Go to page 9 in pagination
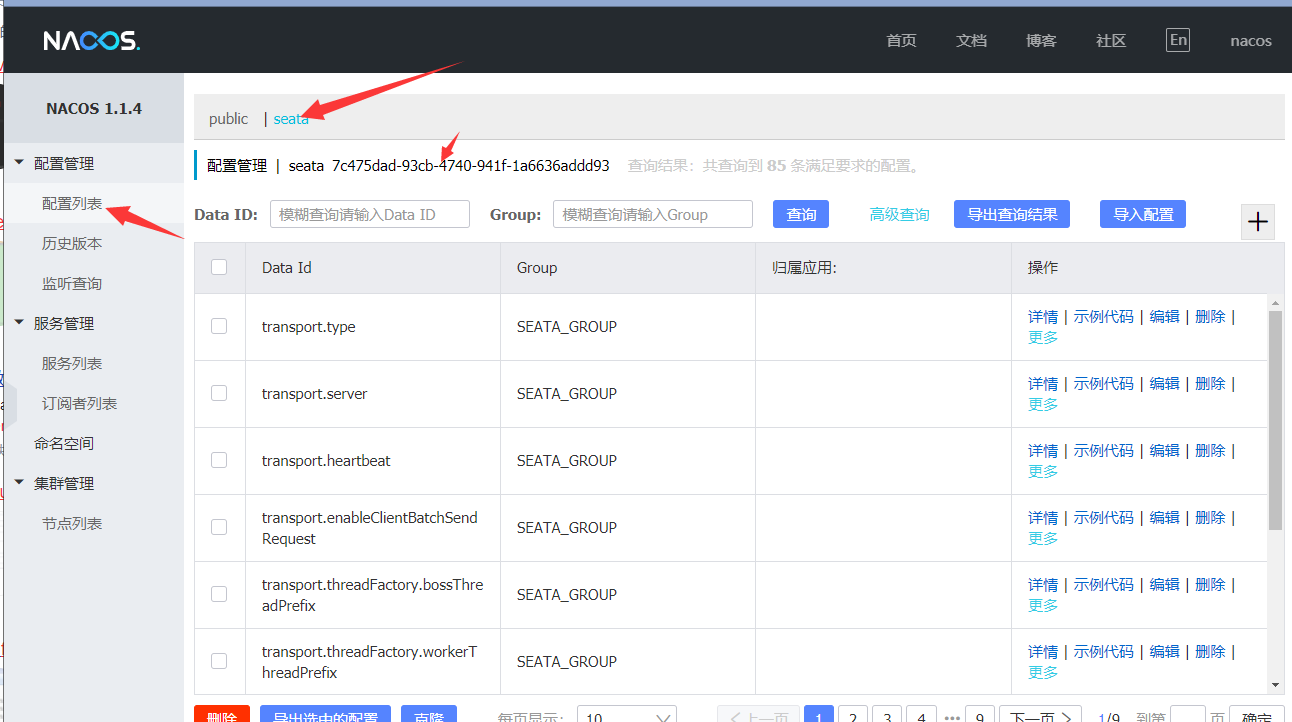The height and width of the screenshot is (722, 1292). (x=980, y=715)
